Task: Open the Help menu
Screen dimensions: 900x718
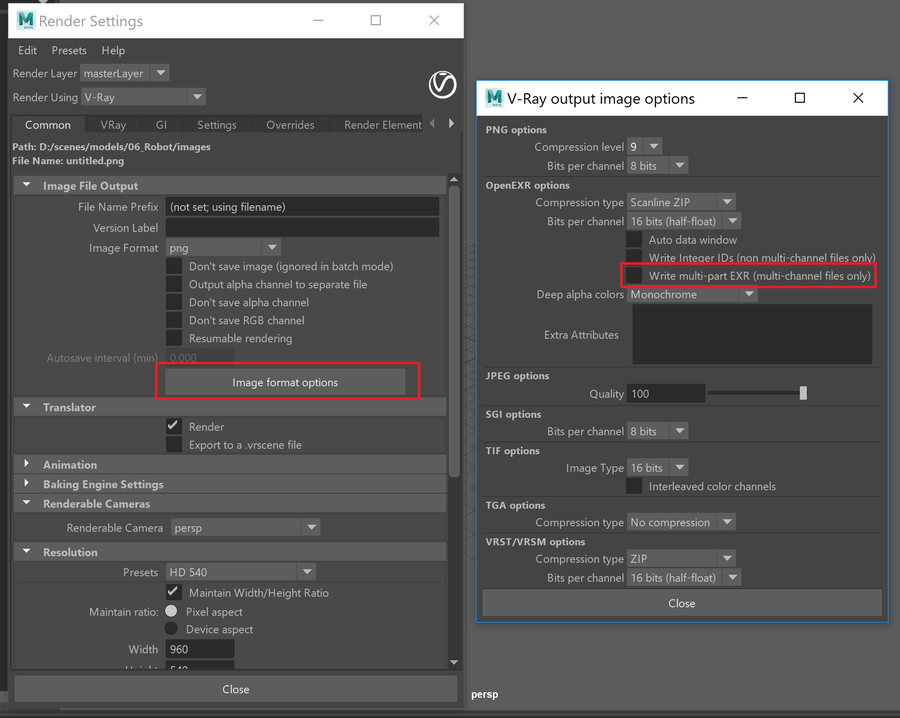Action: click(x=113, y=51)
